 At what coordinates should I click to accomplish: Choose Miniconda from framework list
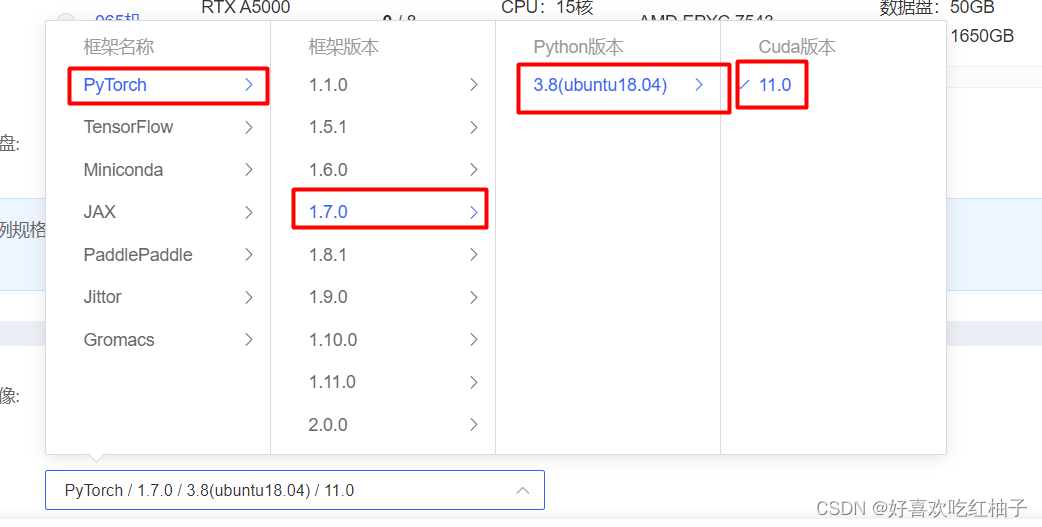coord(158,169)
